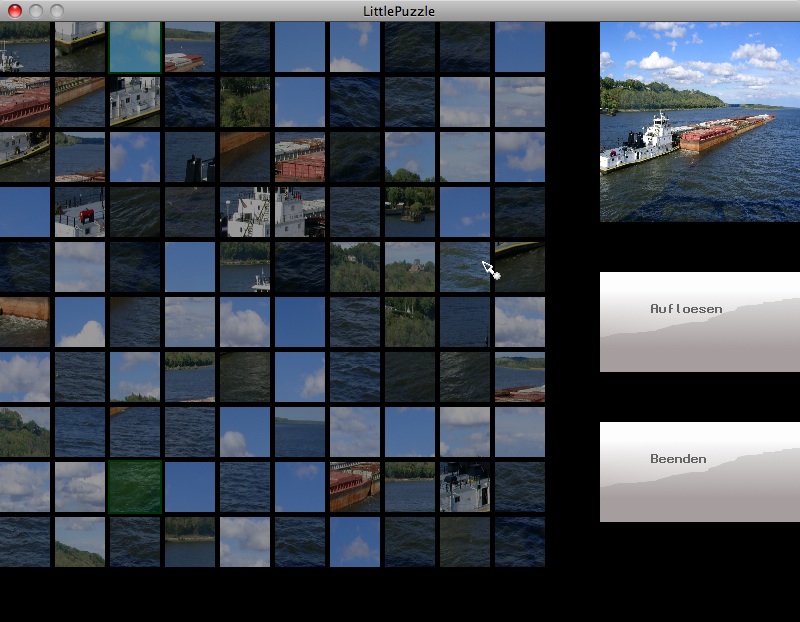This screenshot has height=622, width=800.
Task: Select the tile with small white boat below treeline
Action: 245,267
